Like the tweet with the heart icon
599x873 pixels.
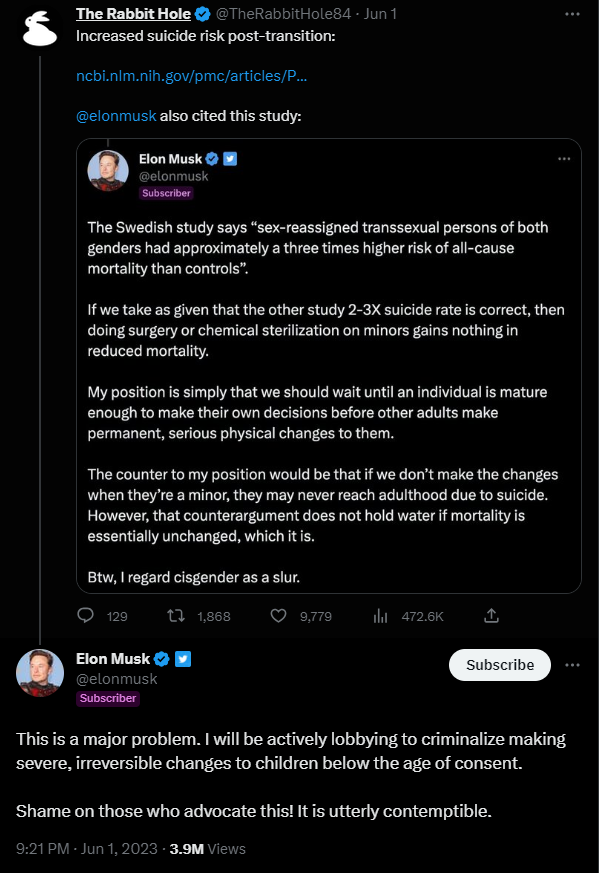(278, 616)
